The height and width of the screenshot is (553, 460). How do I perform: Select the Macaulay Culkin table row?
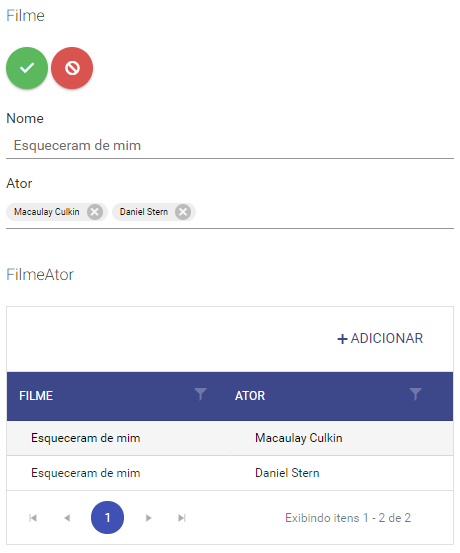point(230,438)
